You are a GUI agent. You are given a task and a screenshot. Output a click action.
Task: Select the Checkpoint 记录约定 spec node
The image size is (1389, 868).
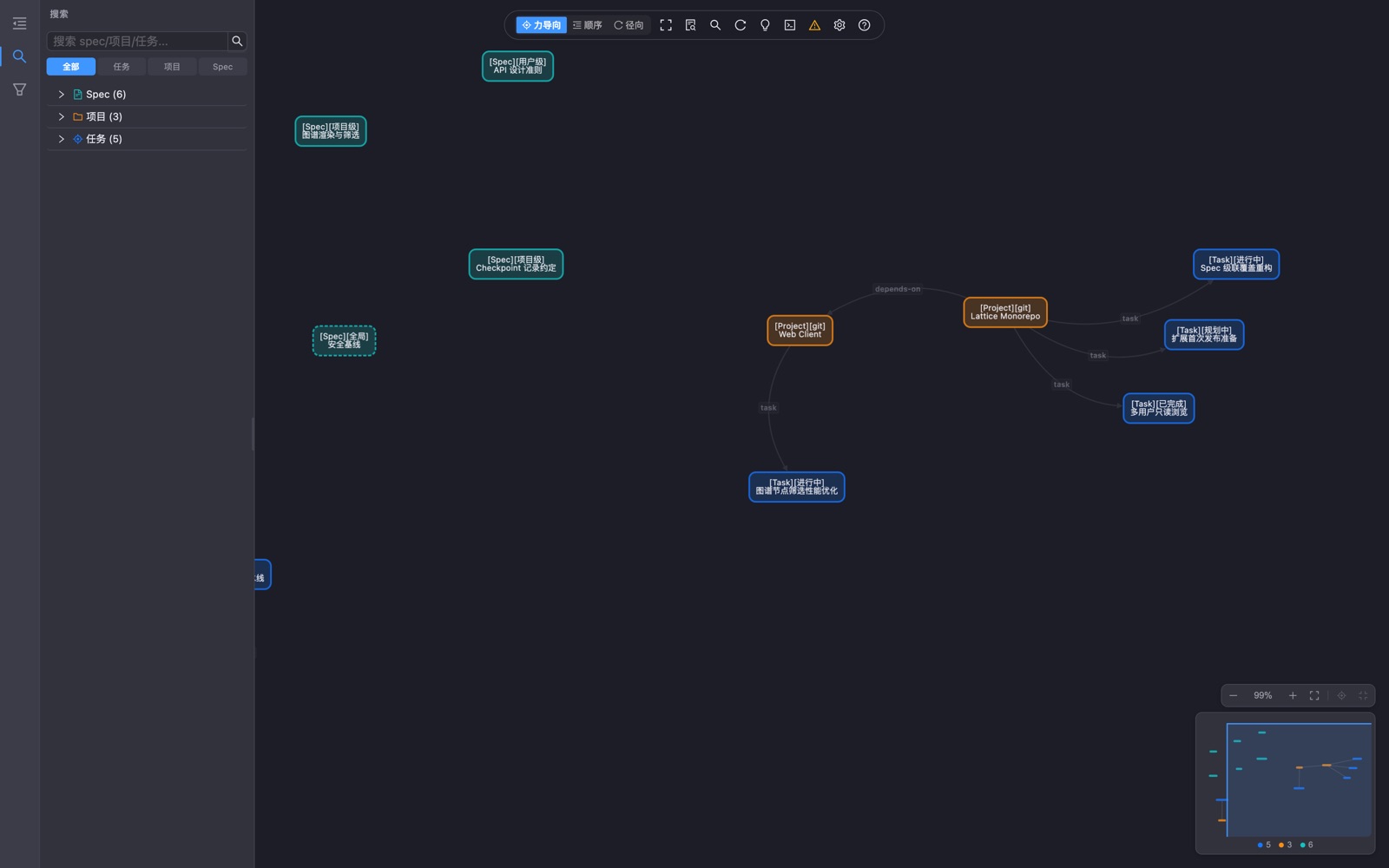(516, 264)
